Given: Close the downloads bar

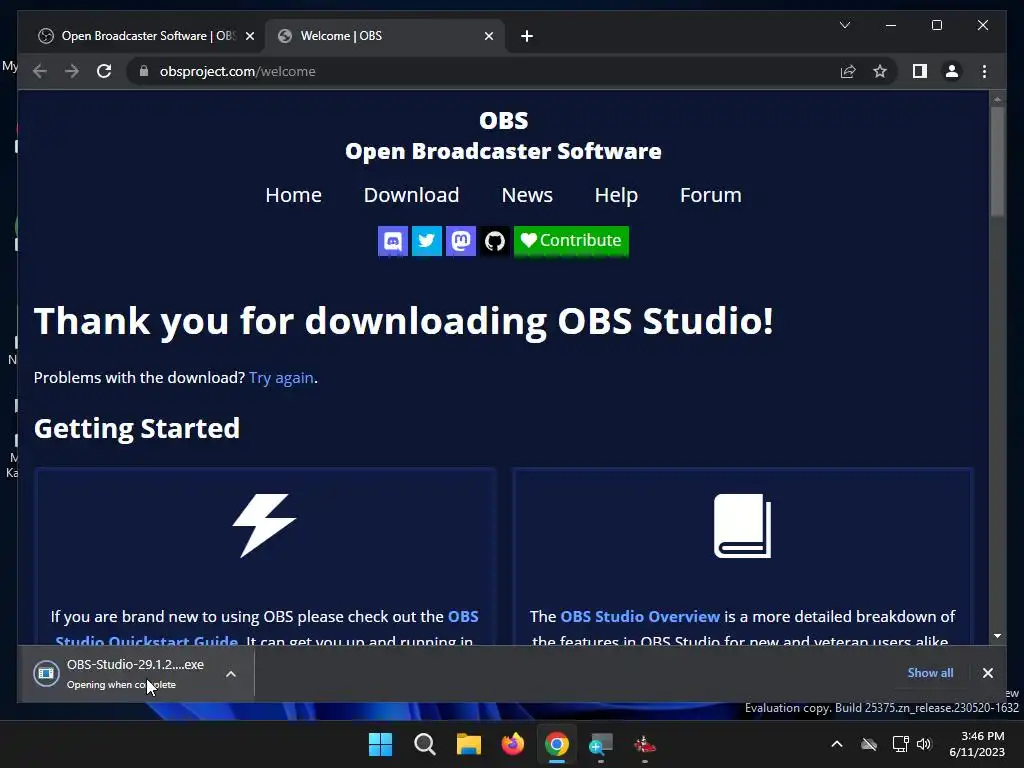Looking at the screenshot, I should [987, 673].
